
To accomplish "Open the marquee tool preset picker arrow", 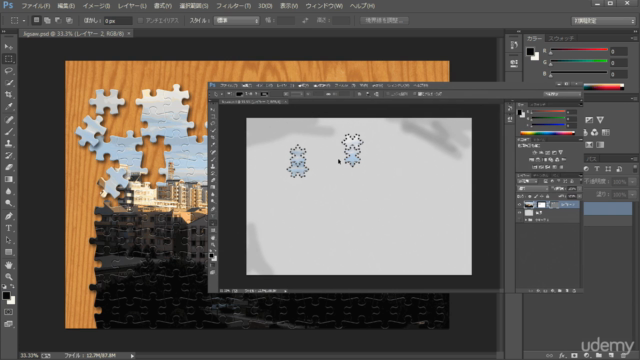I will 24,20.
